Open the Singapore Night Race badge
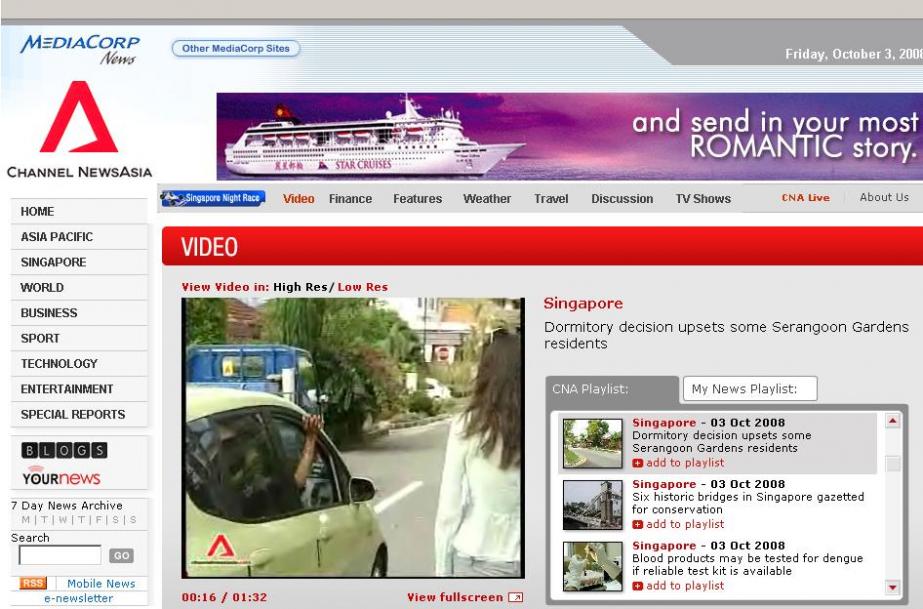 (213, 199)
